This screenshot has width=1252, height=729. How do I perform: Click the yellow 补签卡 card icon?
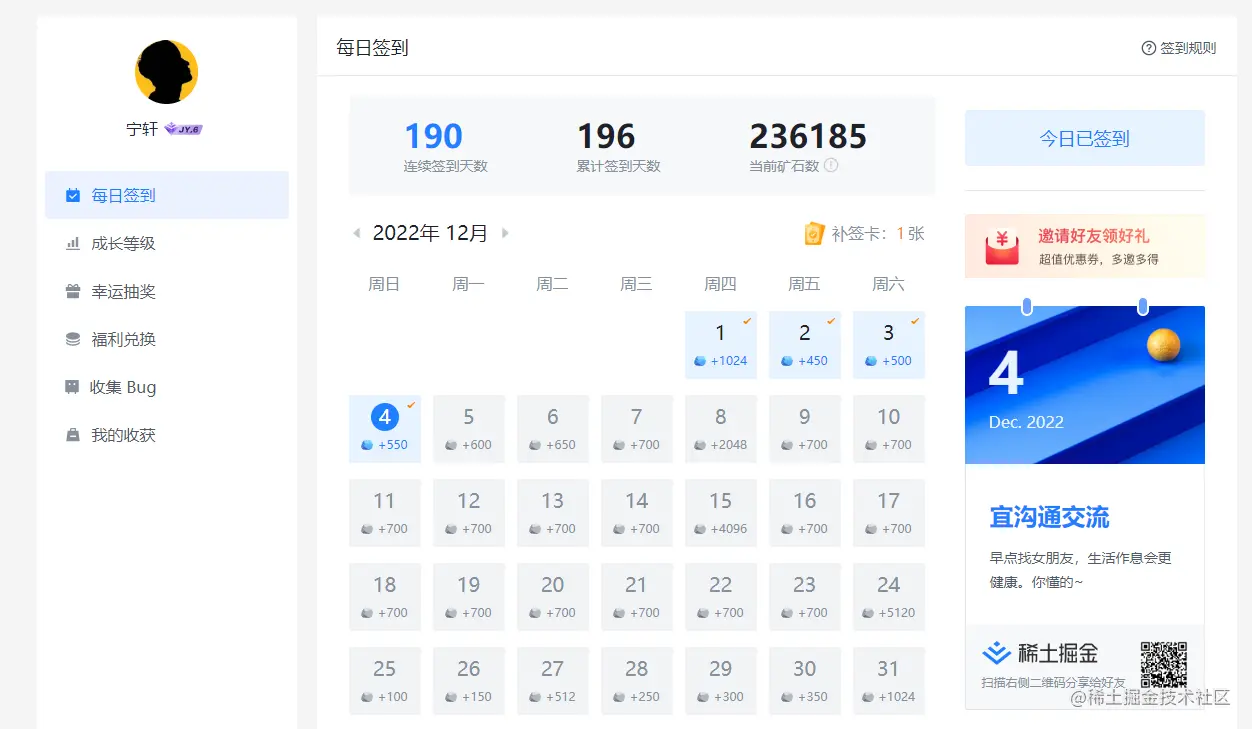coord(814,233)
